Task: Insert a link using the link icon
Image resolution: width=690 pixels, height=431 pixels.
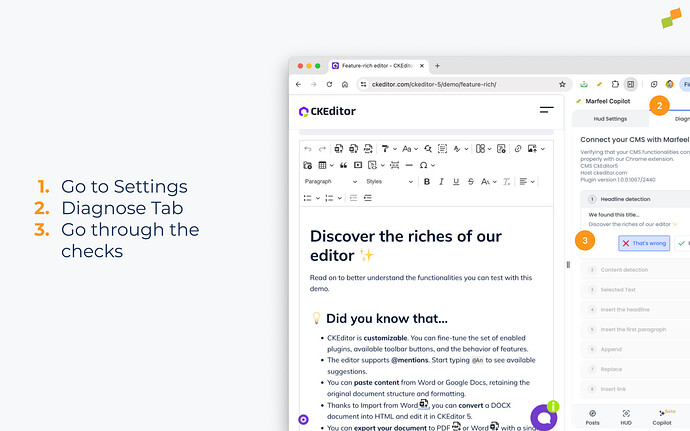Action: pos(517,149)
